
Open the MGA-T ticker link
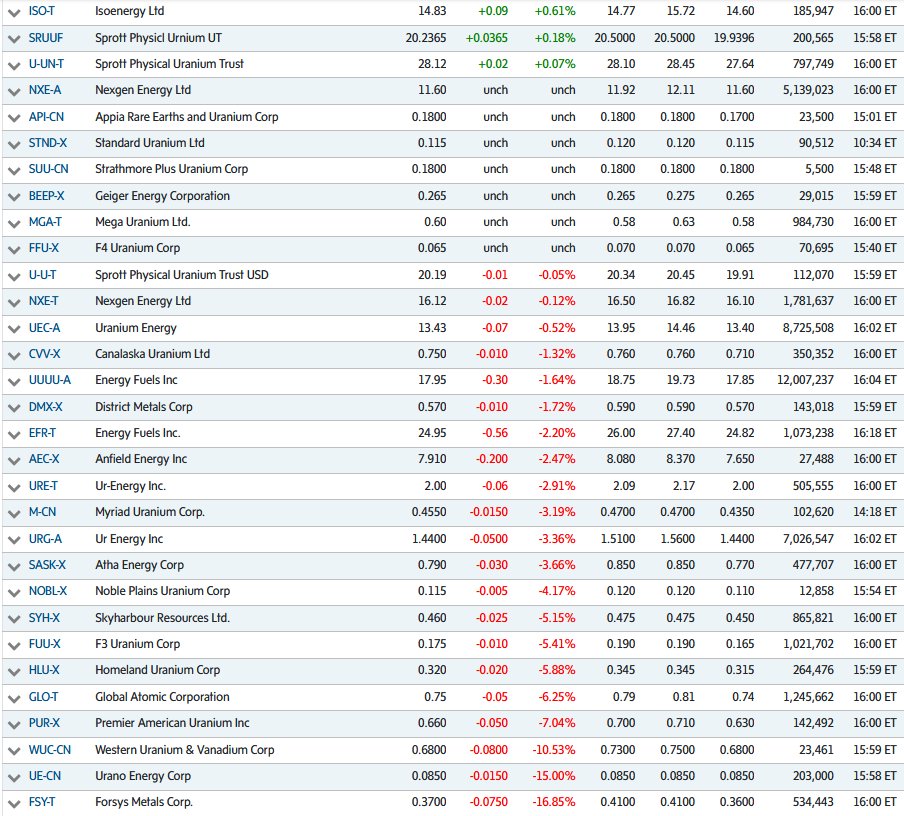[45, 222]
